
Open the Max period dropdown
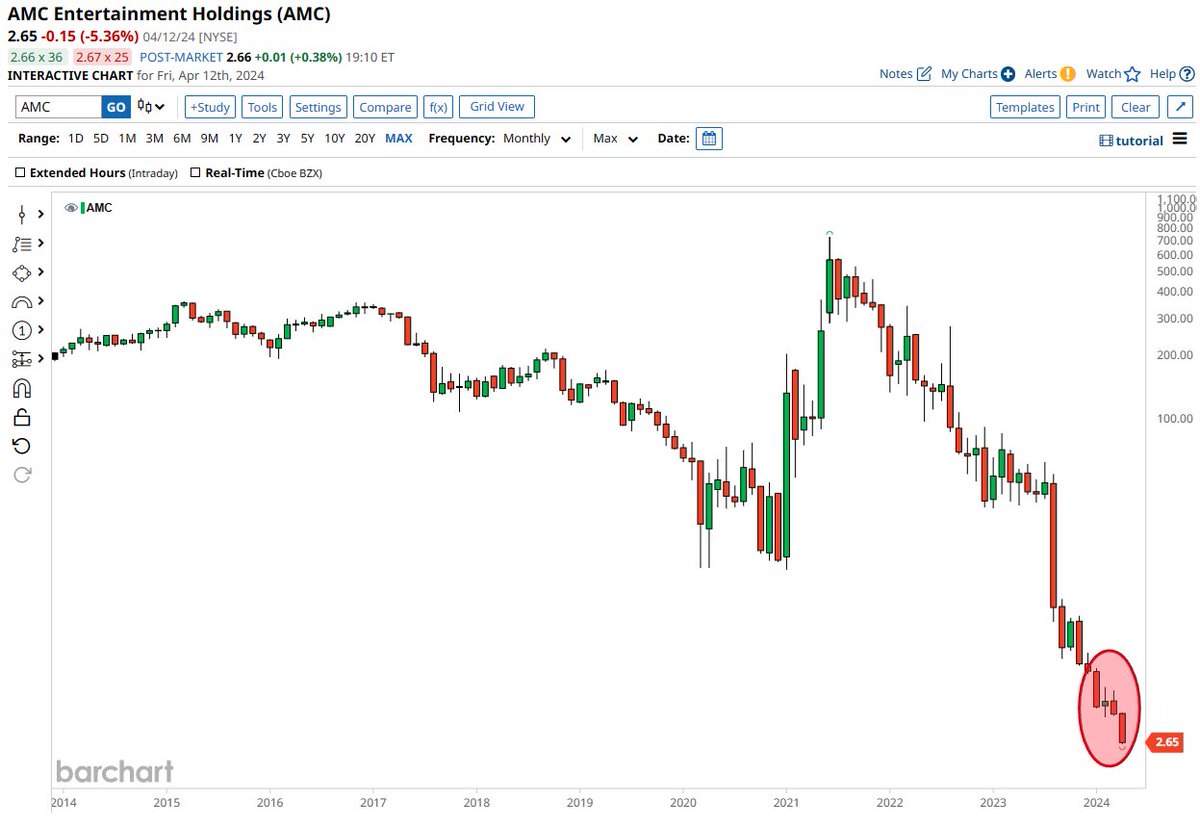(614, 138)
